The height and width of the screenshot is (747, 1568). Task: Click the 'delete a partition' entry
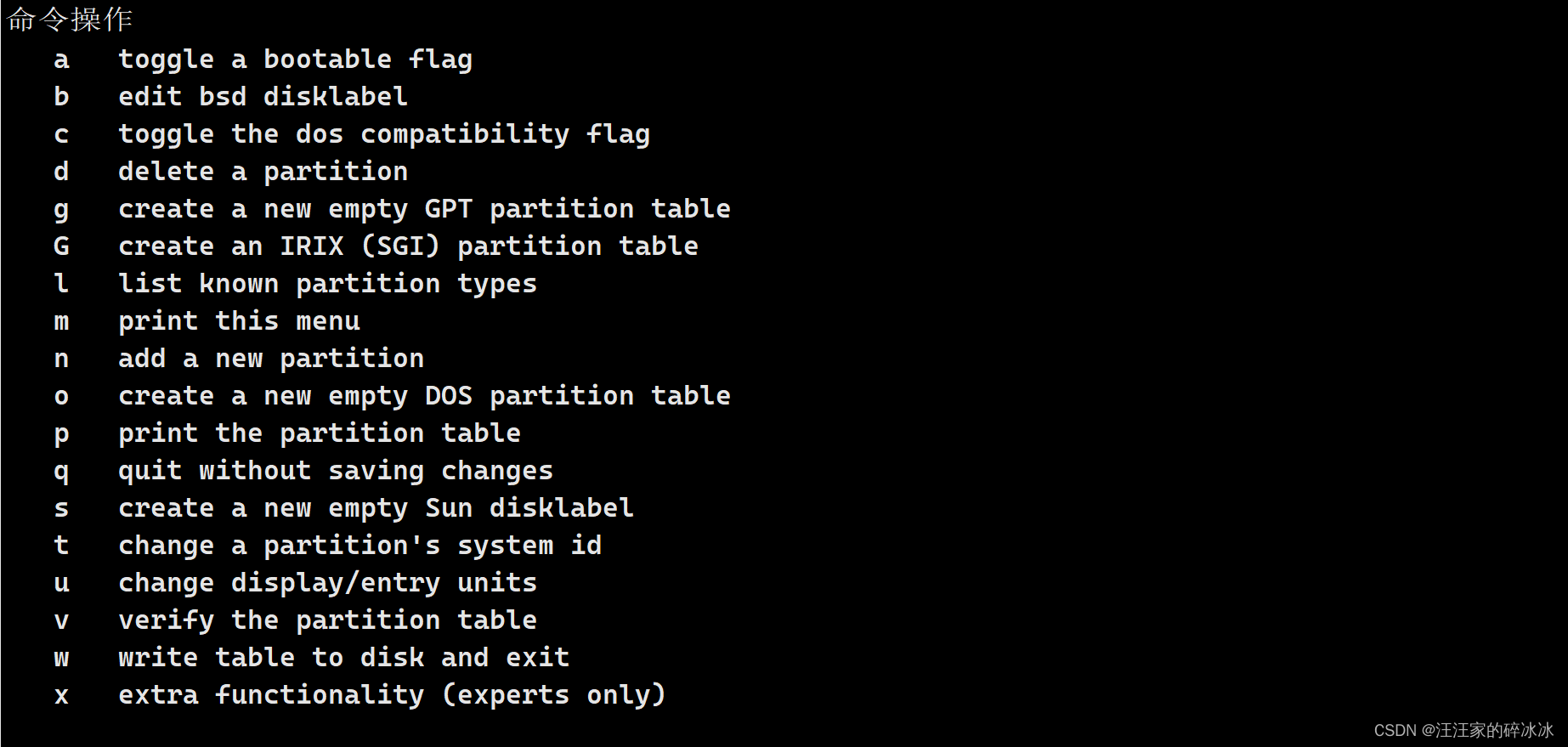tap(263, 172)
